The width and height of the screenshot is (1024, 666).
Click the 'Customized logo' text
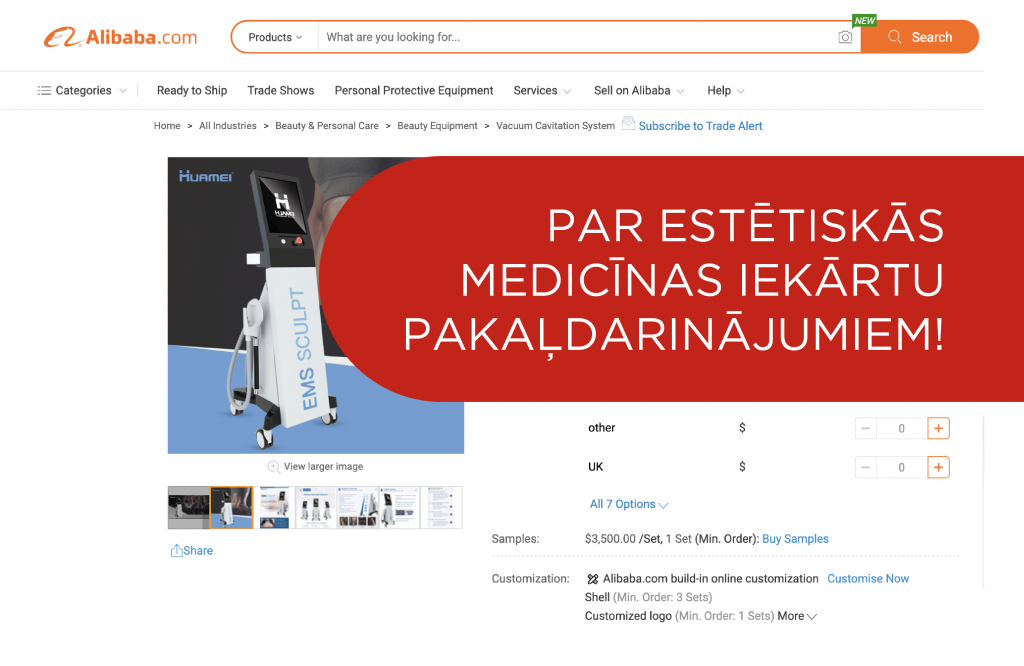coord(628,616)
